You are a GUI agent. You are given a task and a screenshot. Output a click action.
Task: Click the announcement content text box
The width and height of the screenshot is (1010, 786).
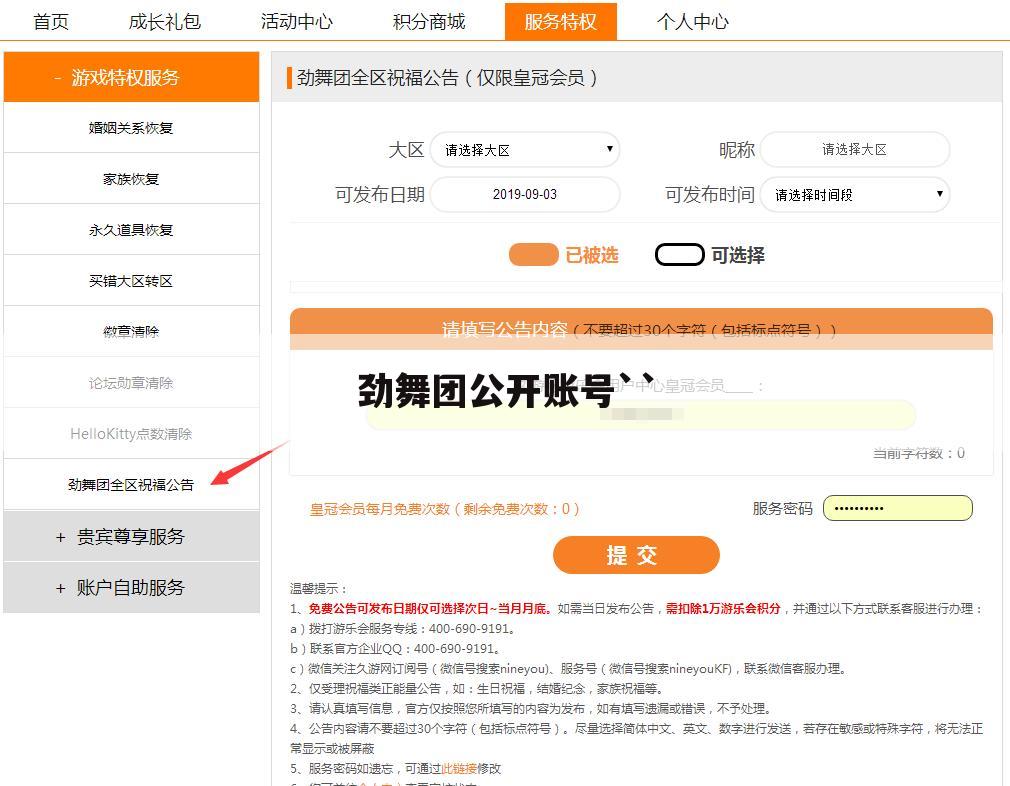[x=641, y=414]
